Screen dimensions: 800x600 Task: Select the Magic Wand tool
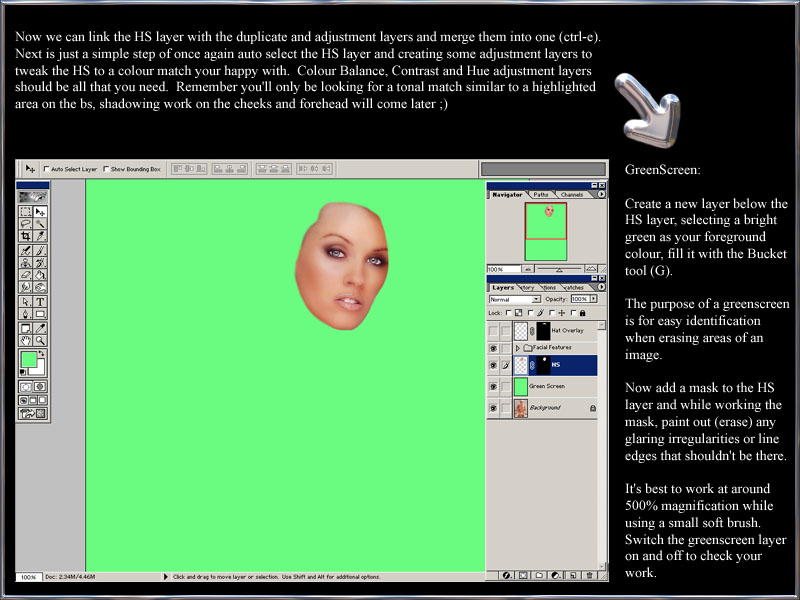tap(40, 223)
